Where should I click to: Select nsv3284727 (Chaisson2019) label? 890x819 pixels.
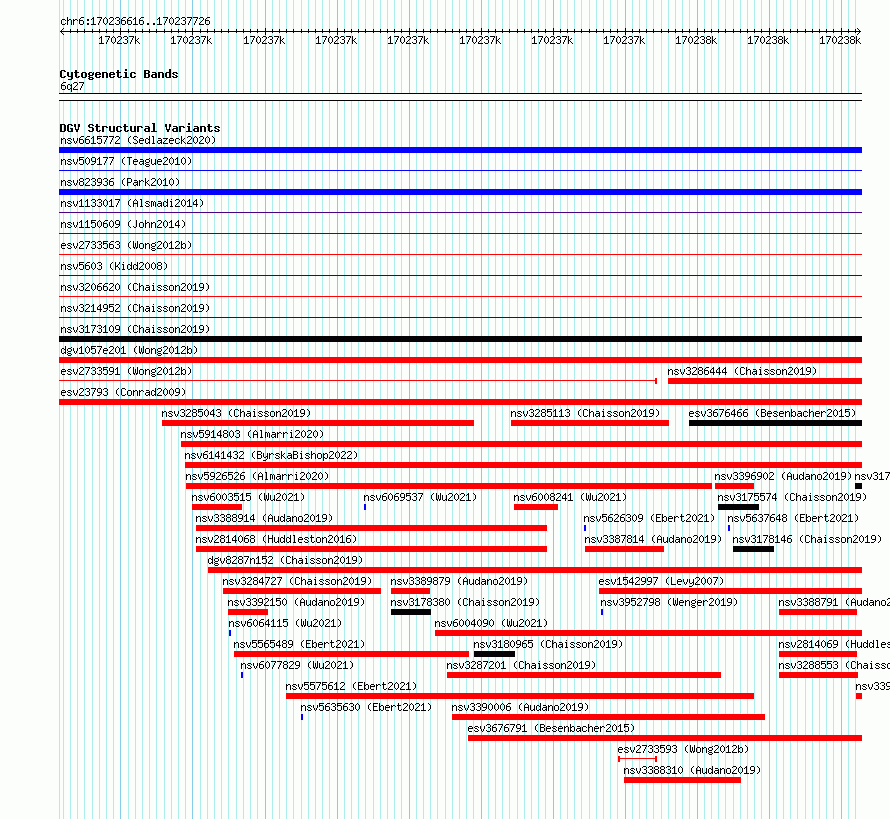297,581
